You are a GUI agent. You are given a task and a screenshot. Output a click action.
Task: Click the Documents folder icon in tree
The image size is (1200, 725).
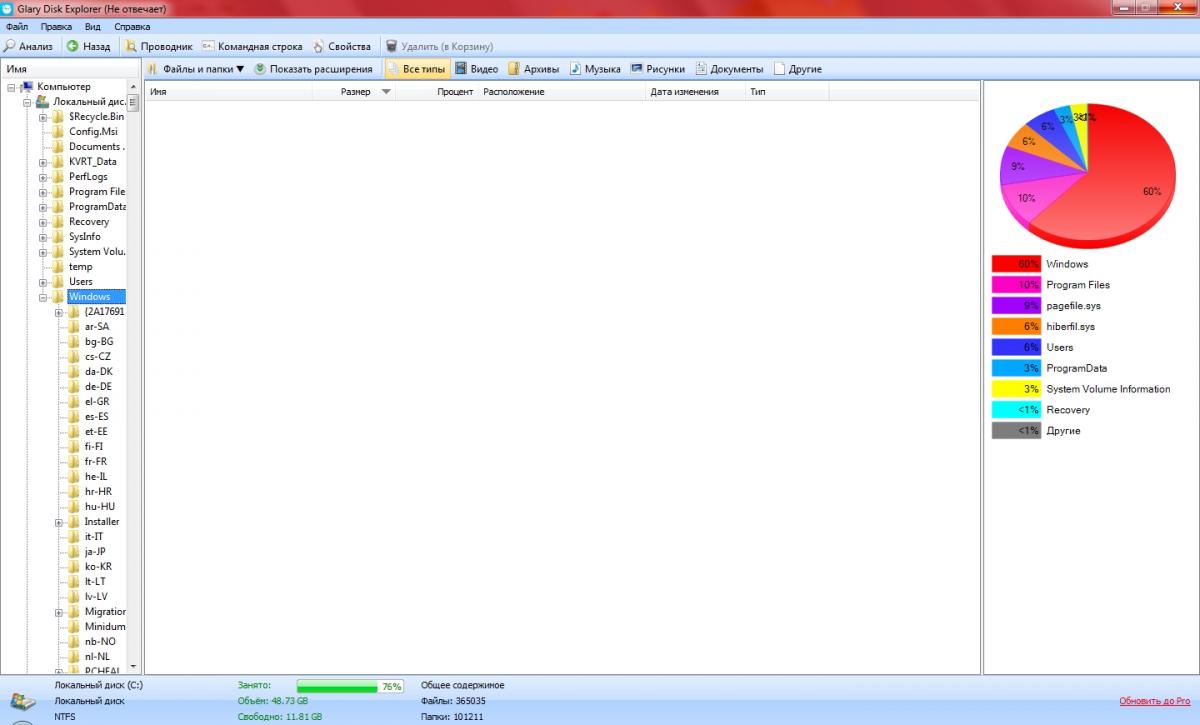[x=58, y=147]
